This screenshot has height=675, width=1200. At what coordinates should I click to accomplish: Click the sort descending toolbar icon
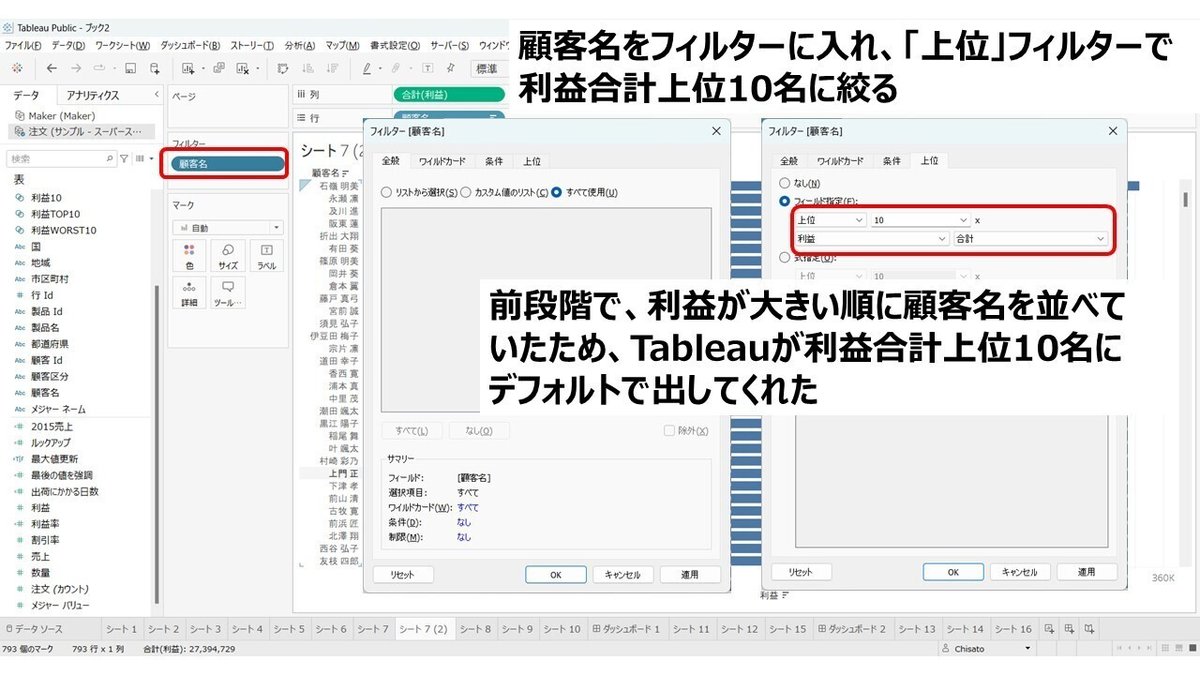pos(332,67)
